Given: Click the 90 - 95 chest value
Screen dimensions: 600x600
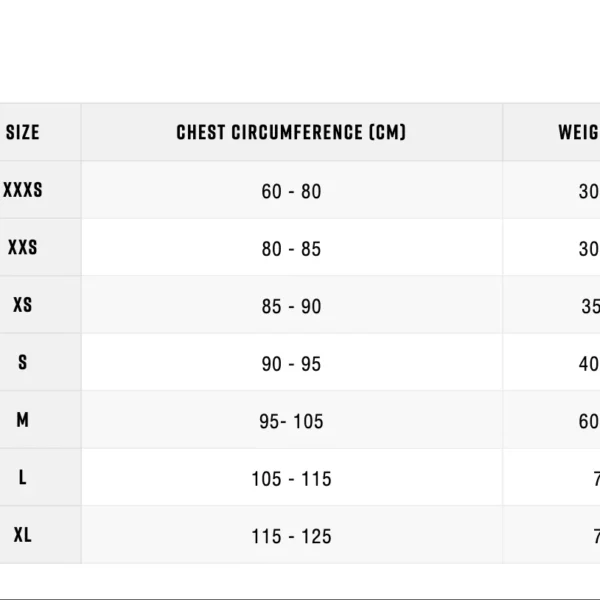Looking at the screenshot, I should coord(291,364).
